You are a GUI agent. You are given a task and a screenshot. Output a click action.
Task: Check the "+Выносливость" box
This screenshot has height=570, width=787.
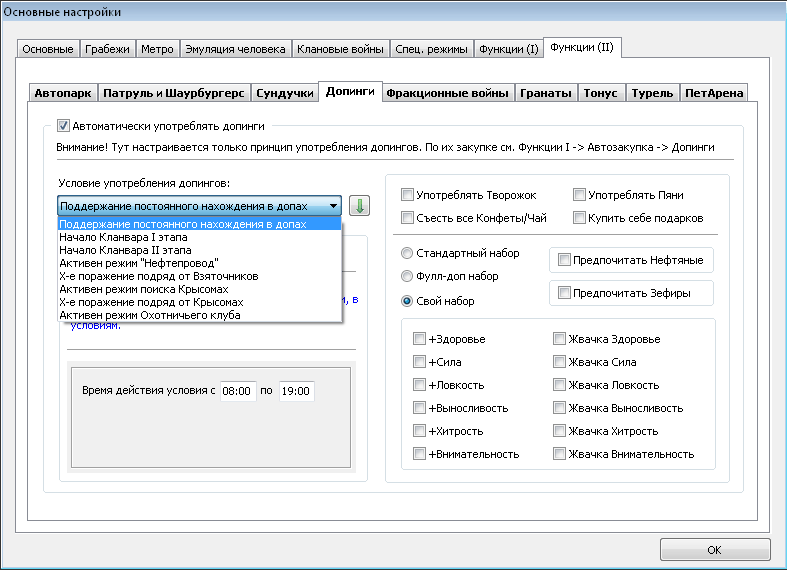click(x=419, y=408)
